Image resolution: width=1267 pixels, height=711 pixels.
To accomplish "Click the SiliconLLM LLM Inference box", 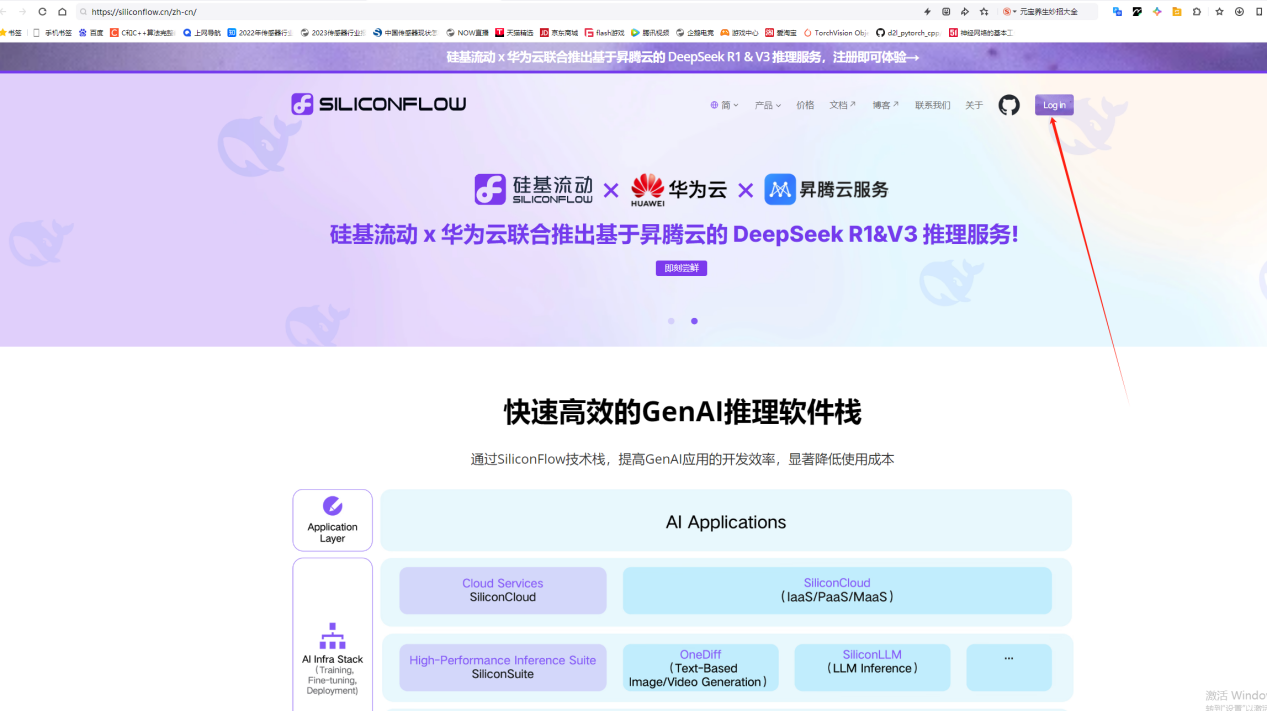I will click(872, 667).
